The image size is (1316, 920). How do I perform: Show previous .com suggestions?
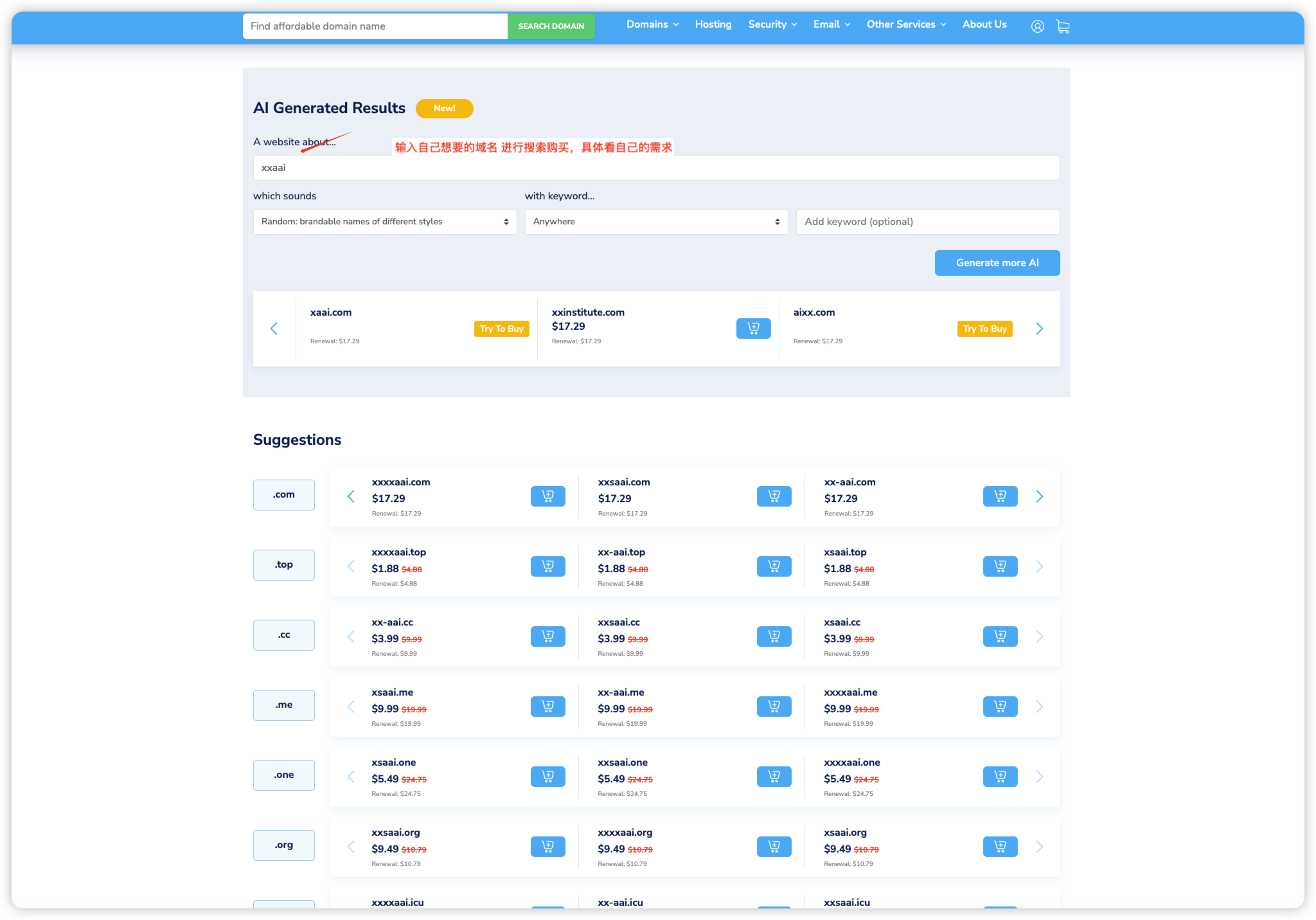(x=351, y=496)
